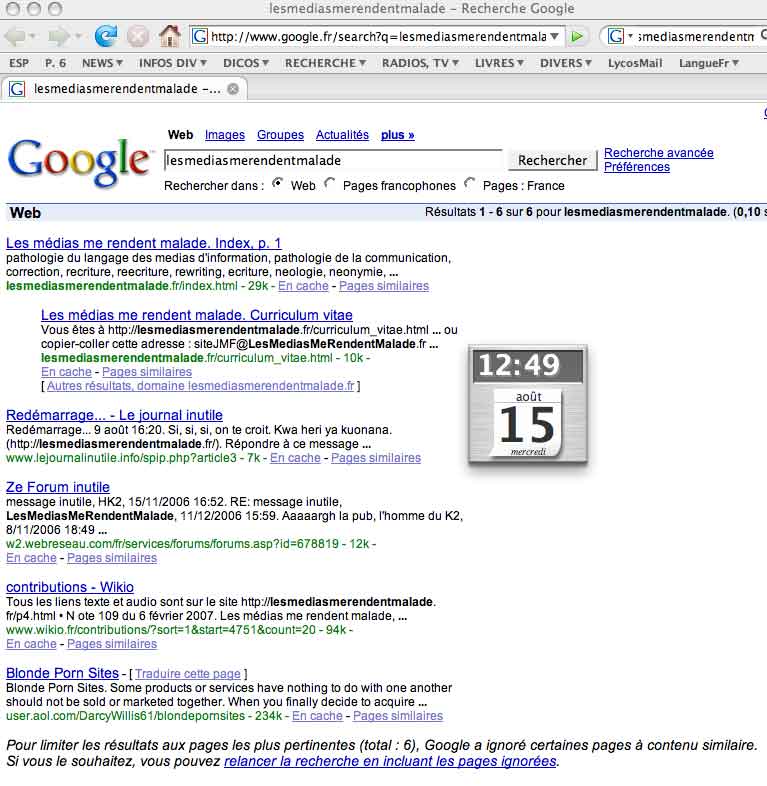Open the plus » more services link
The image size is (767, 786).
[398, 135]
